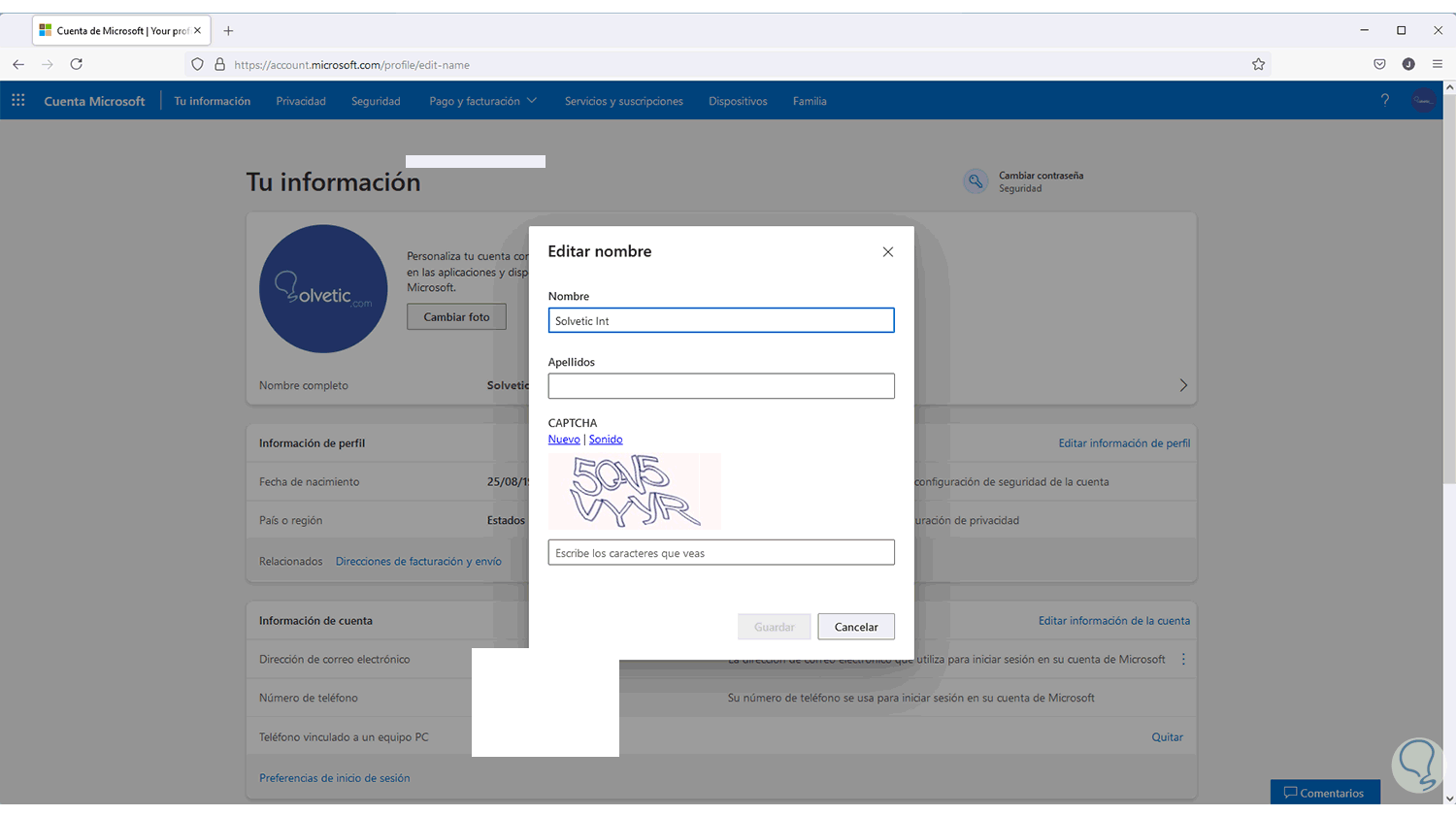Click the CAPTCHA characters input field
The height and width of the screenshot is (816, 1456).
coord(721,552)
